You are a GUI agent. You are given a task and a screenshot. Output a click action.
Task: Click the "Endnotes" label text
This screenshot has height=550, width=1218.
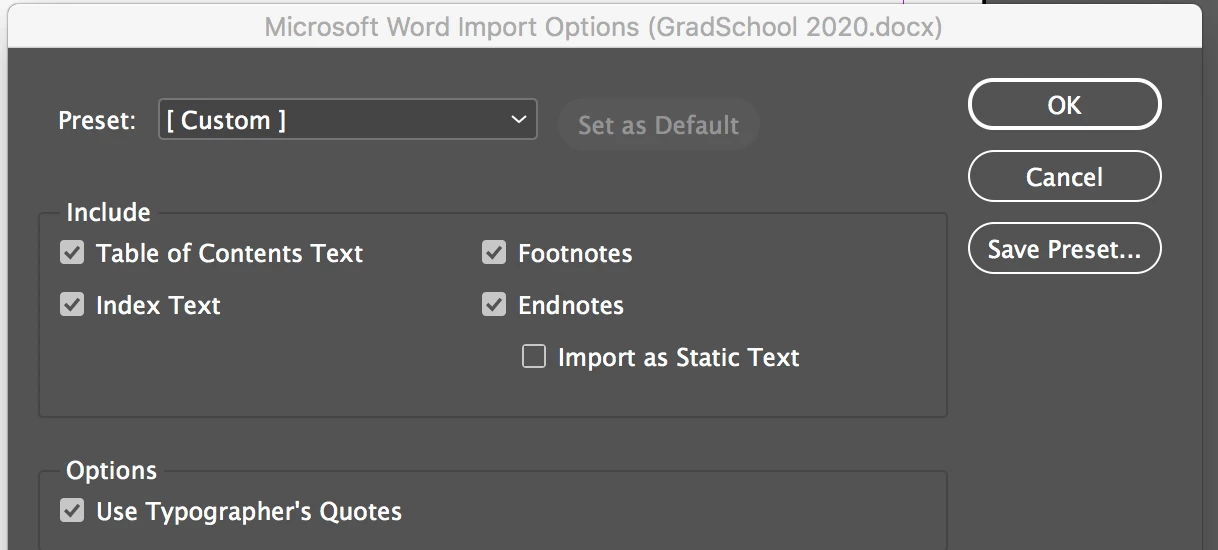[570, 305]
